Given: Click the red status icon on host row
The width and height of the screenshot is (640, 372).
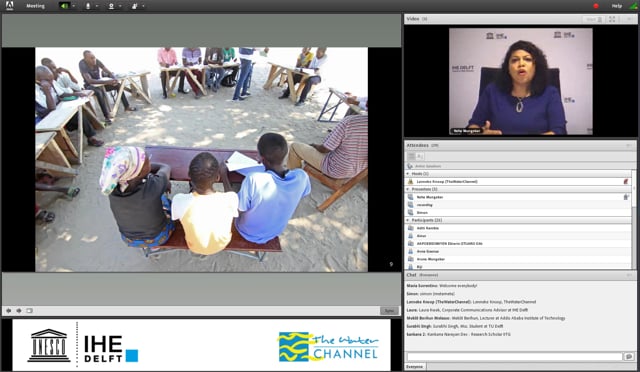Looking at the screenshot, I should (626, 182).
